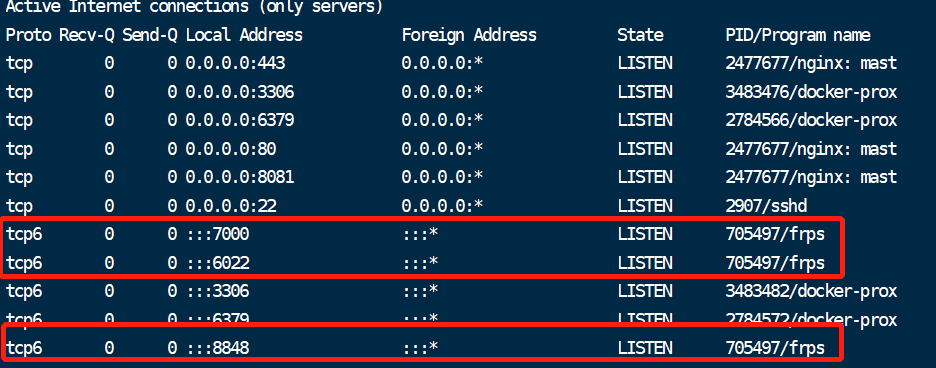Select local address :::3306
936x368 pixels.
(217, 292)
